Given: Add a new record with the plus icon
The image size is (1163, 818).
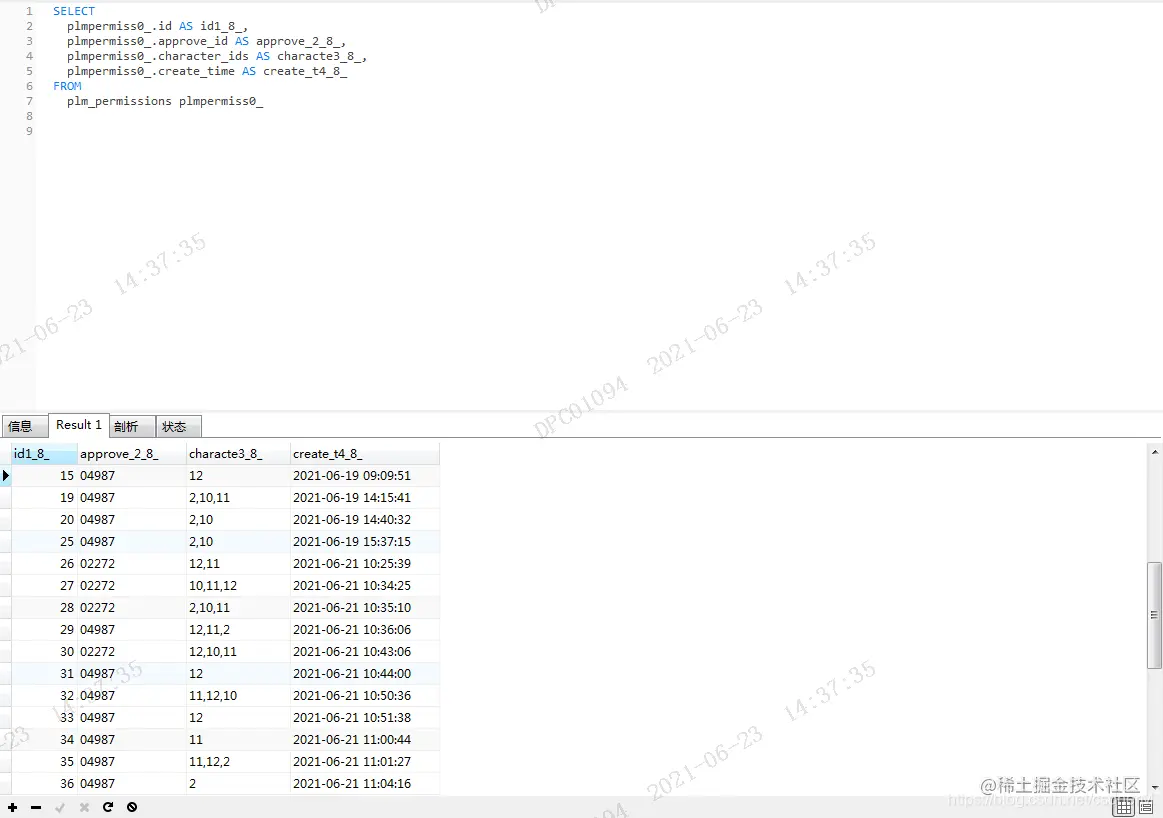Looking at the screenshot, I should pyautogui.click(x=13, y=807).
